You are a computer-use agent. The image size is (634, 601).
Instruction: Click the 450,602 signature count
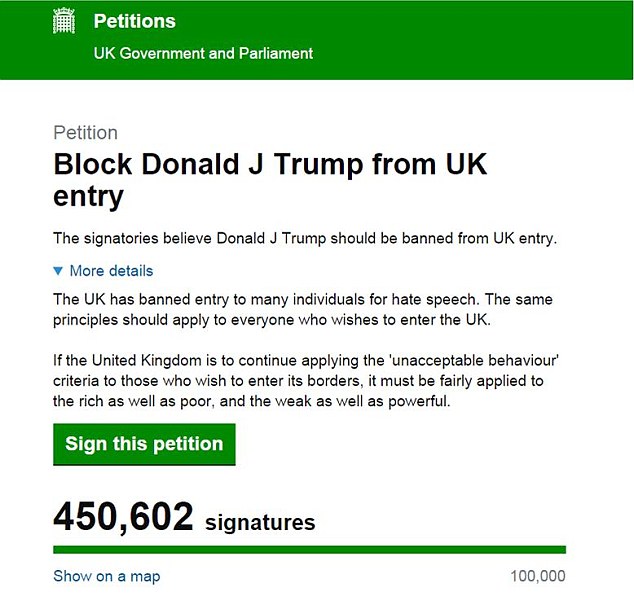pos(123,516)
